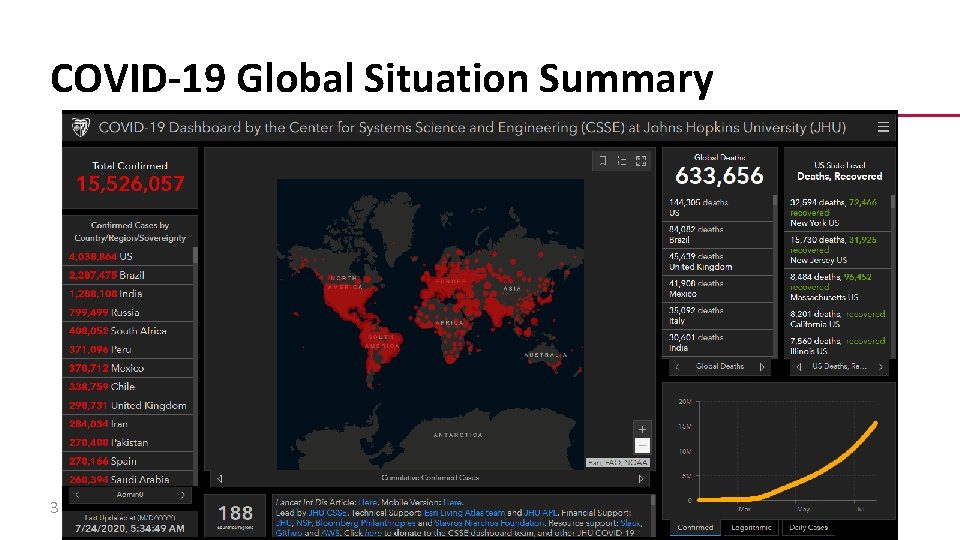The height and width of the screenshot is (540, 960).
Task: Select Pakistan row in country list
Action: pyautogui.click(x=128, y=442)
